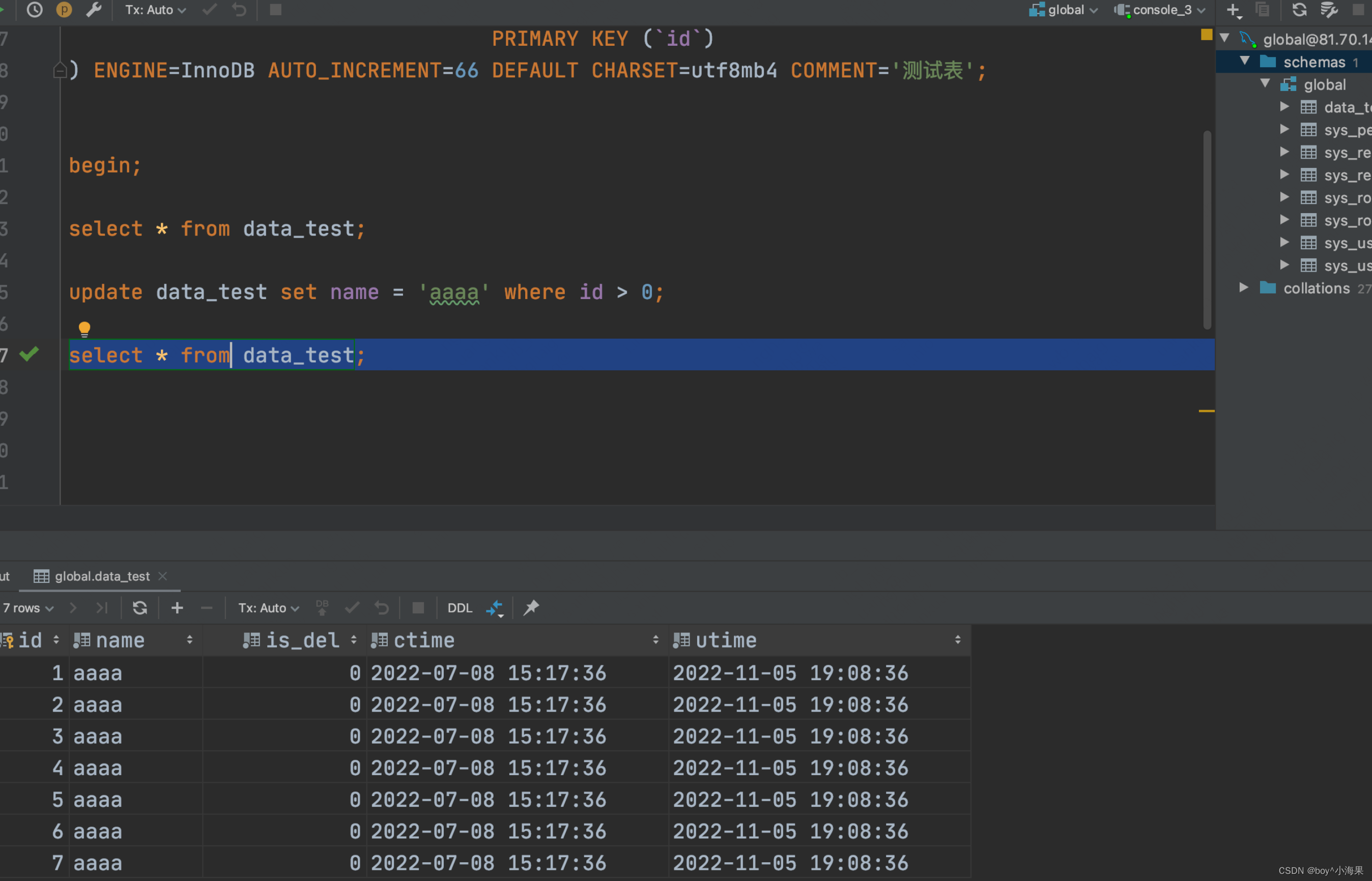Click the wrench settings icon
The width and height of the screenshot is (1372, 881).
coord(93,10)
